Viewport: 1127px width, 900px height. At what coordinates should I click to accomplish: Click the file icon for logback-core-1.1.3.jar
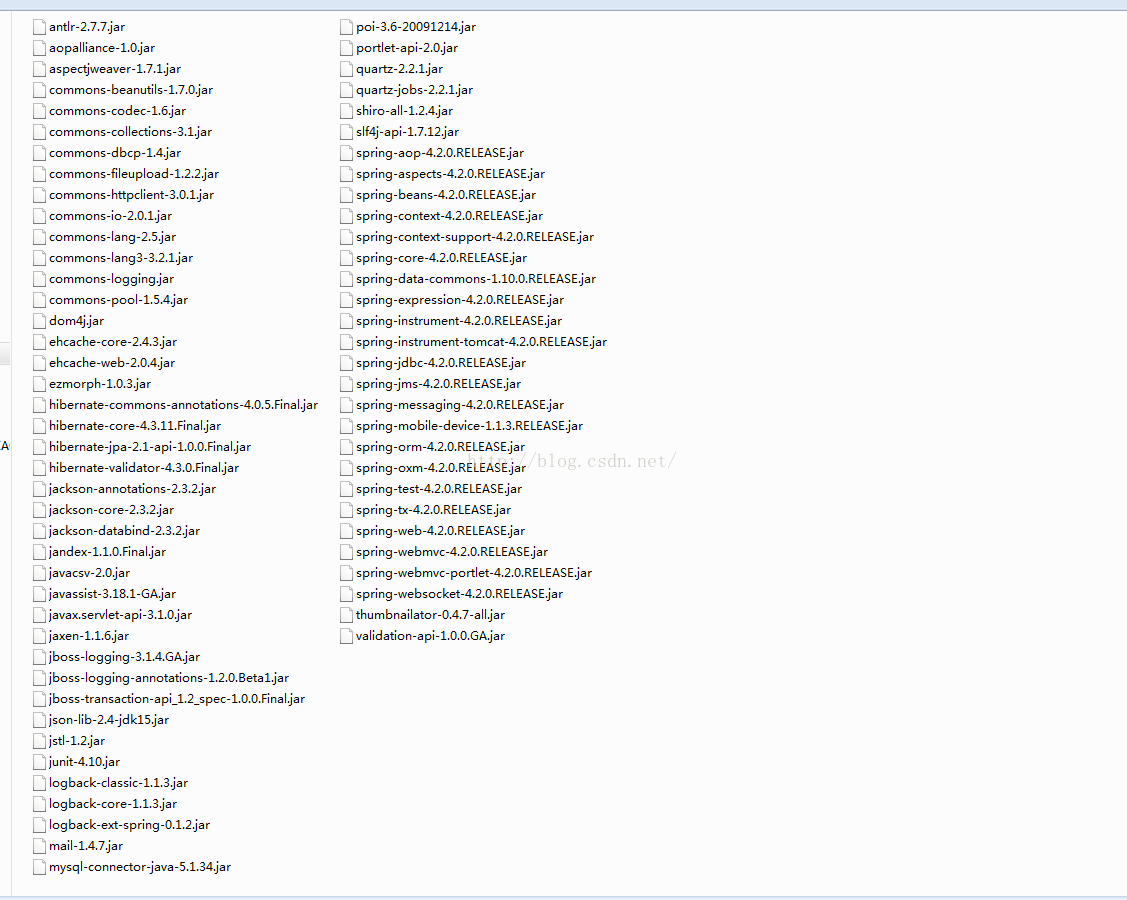click(40, 804)
